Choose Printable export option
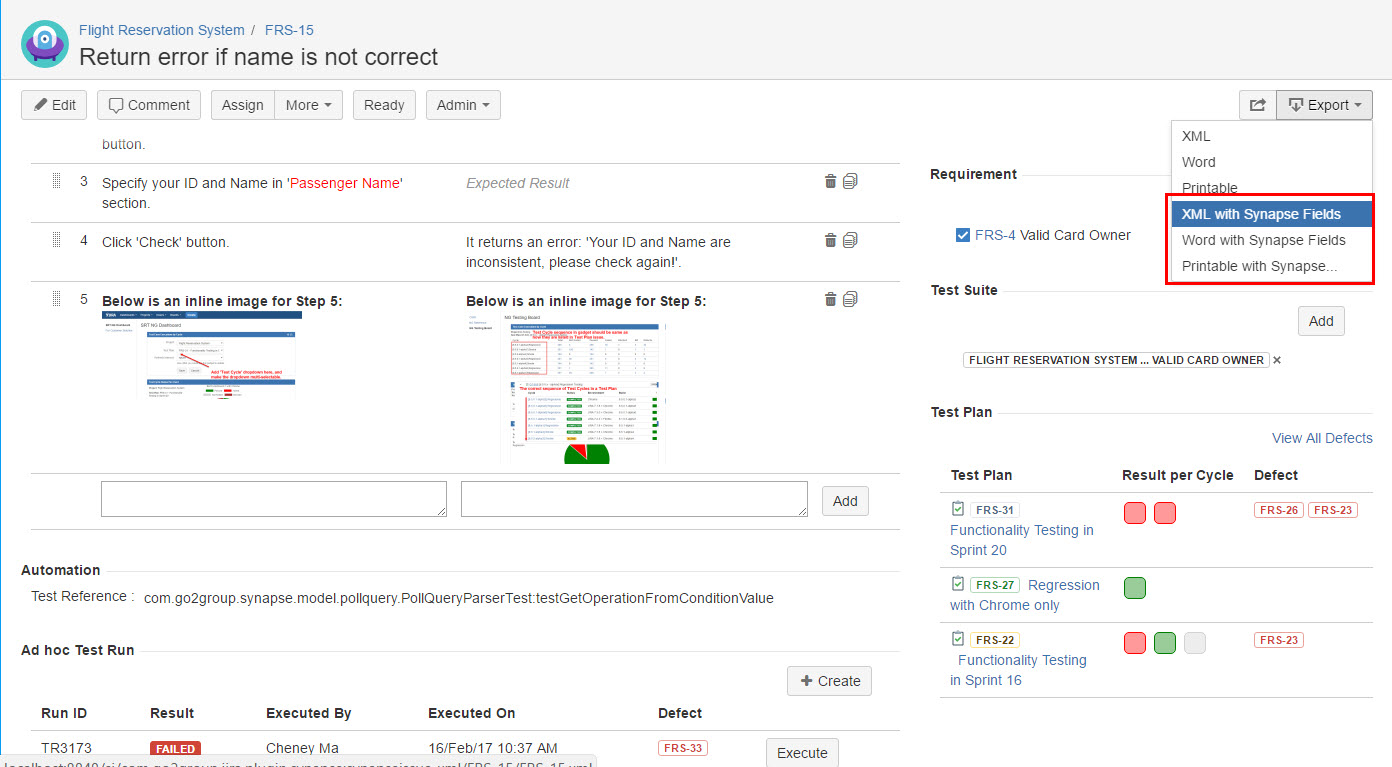The height and width of the screenshot is (767, 1392). pyautogui.click(x=1271, y=187)
